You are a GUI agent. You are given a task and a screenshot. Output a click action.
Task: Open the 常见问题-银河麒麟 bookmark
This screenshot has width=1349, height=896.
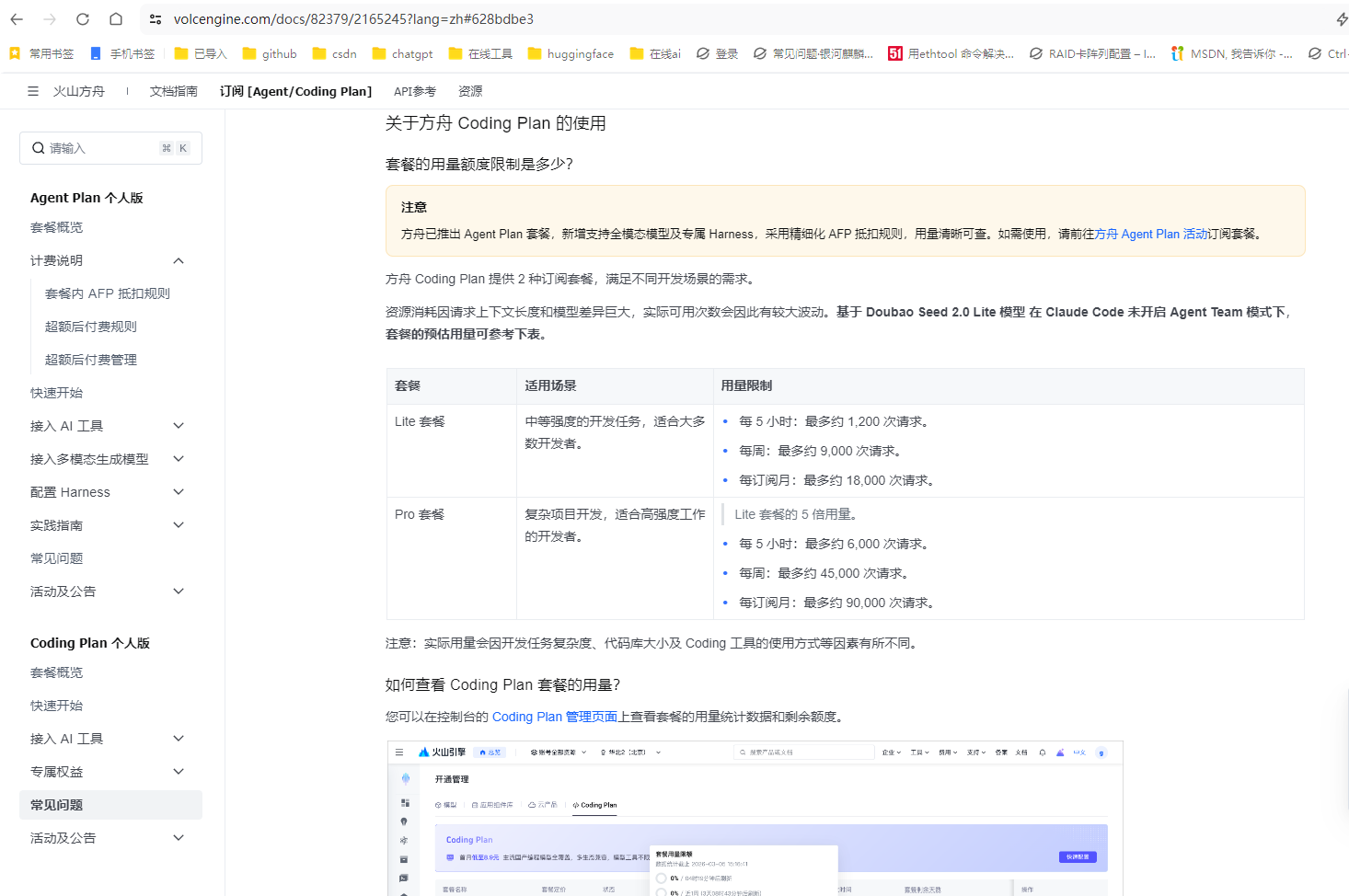tap(813, 53)
